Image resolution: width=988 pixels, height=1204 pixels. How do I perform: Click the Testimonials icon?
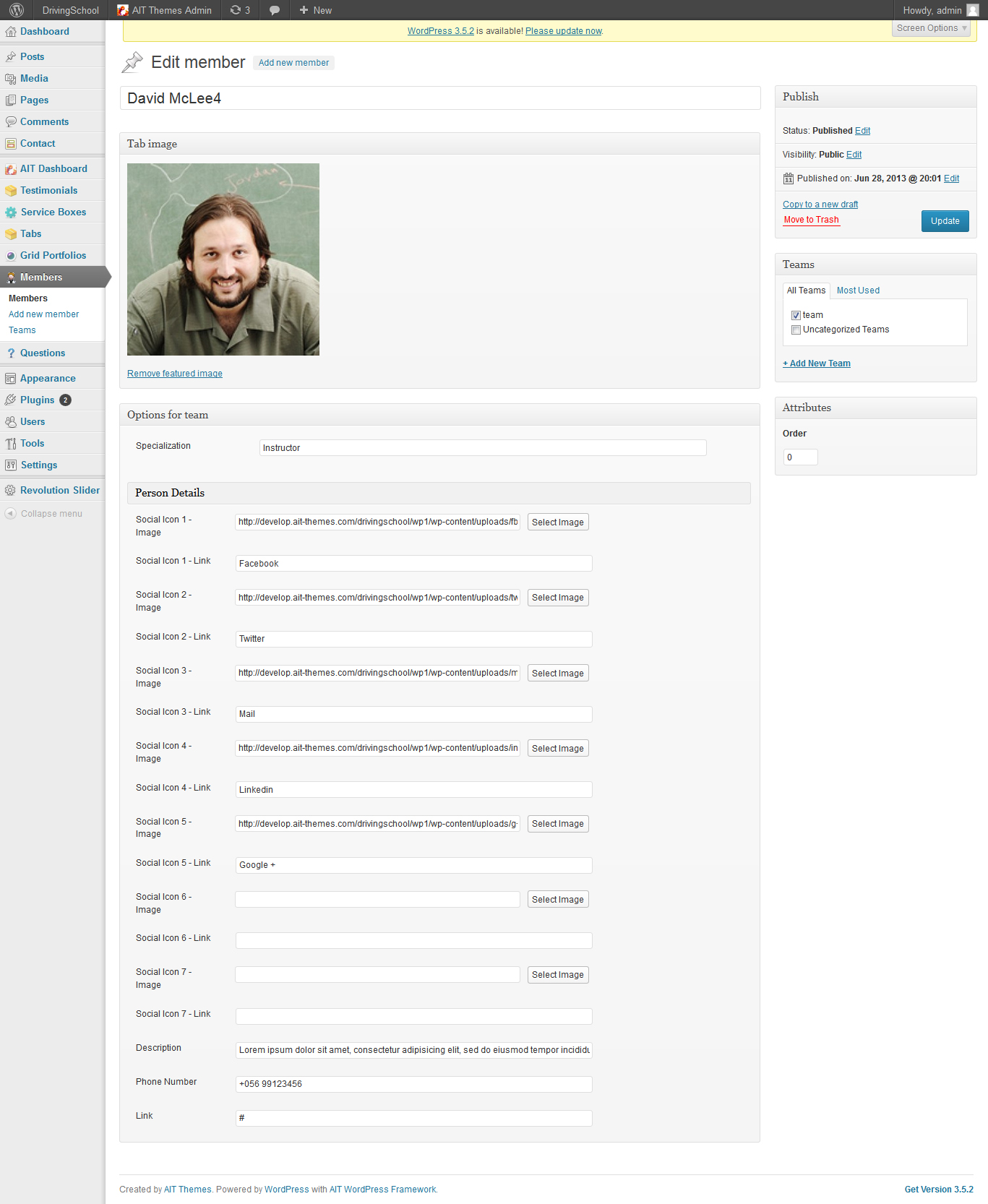(11, 190)
